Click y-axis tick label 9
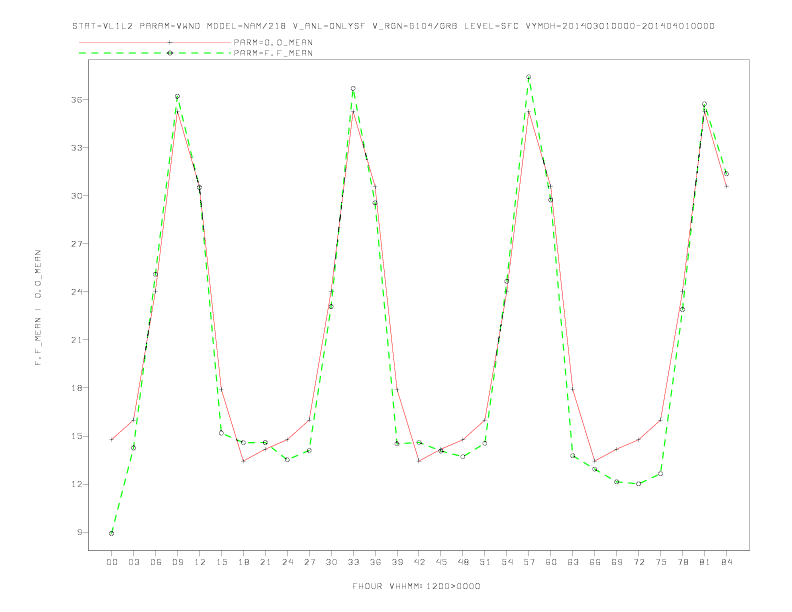The height and width of the screenshot is (612, 792). click(x=80, y=532)
